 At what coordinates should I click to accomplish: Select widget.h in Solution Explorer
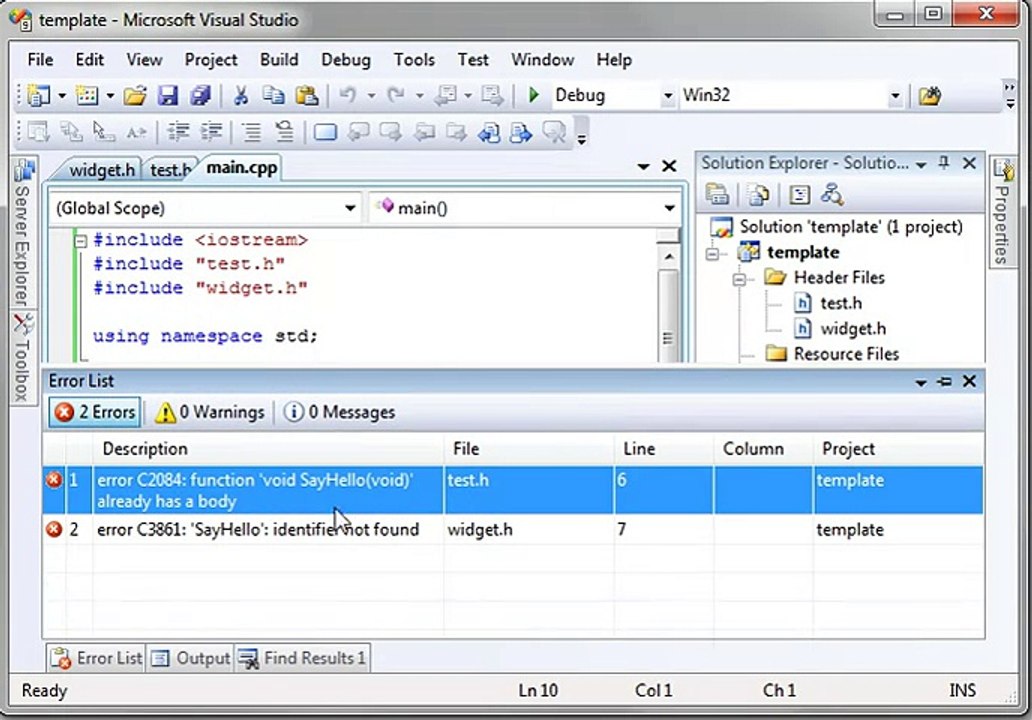(853, 328)
